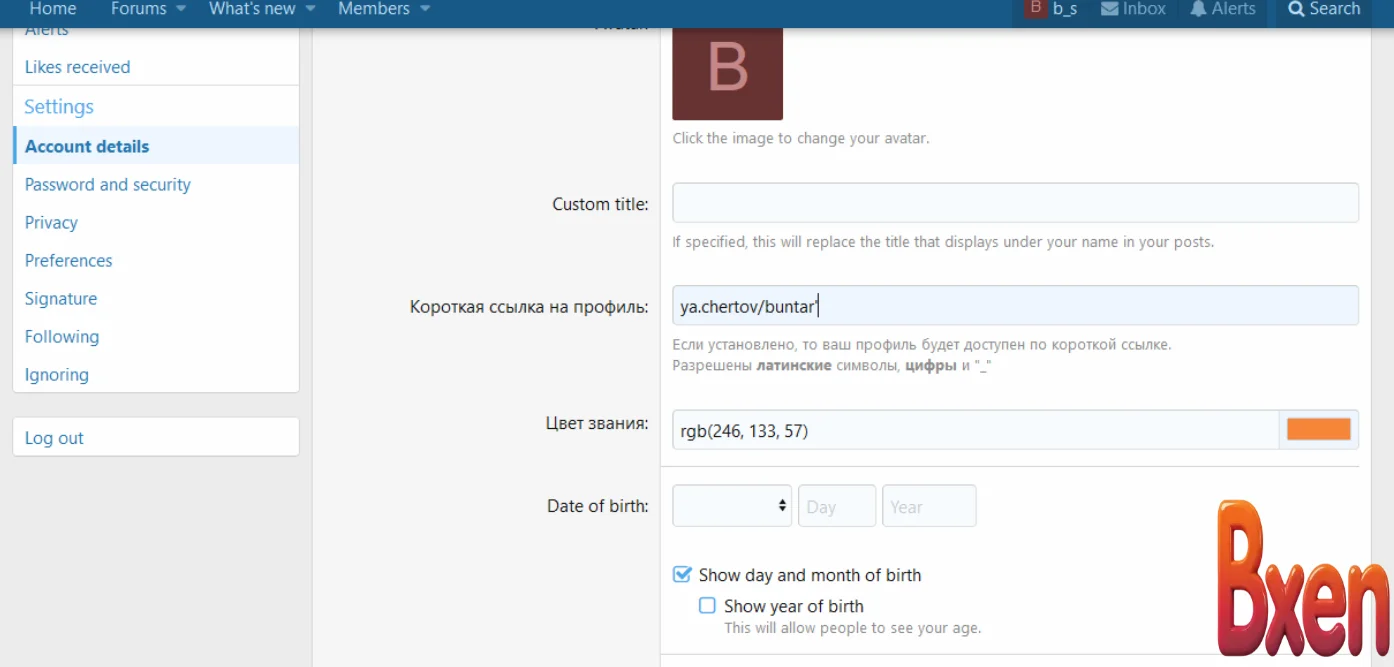This screenshot has width=1394, height=667.
Task: Expand the Forums dropdown arrow
Action: pos(181,9)
